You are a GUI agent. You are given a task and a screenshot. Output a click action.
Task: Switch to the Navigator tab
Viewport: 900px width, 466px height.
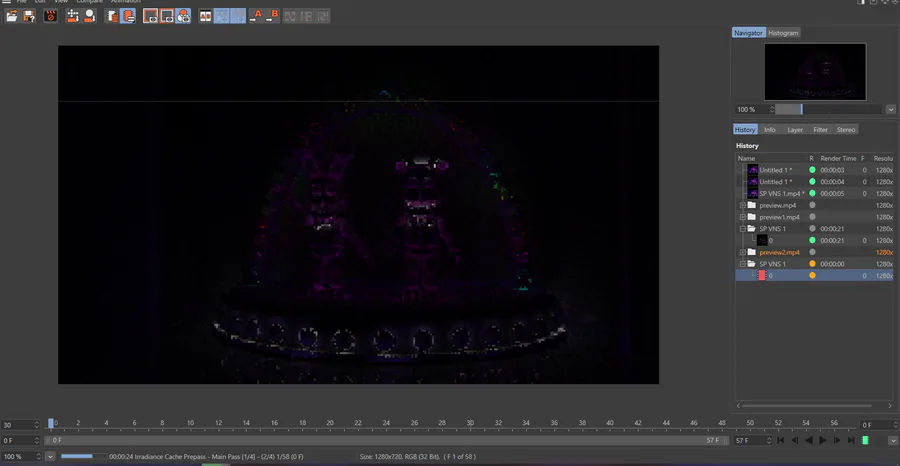coord(748,33)
